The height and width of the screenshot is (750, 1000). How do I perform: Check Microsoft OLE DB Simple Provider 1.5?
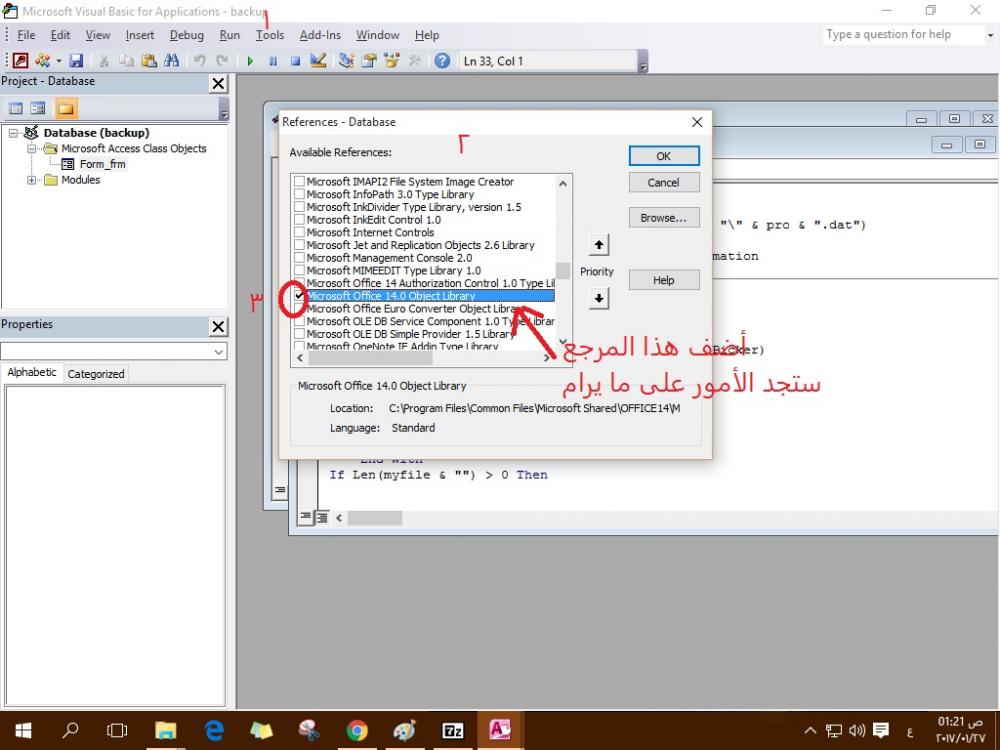pyautogui.click(x=299, y=334)
